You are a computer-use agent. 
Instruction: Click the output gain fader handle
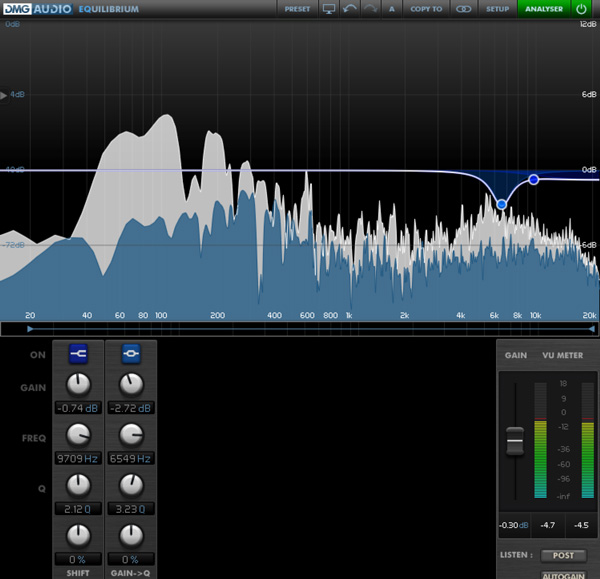[515, 441]
